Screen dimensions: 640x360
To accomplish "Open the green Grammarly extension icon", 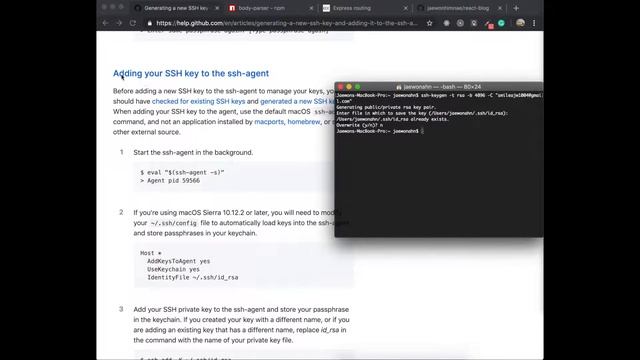I will (x=501, y=23).
